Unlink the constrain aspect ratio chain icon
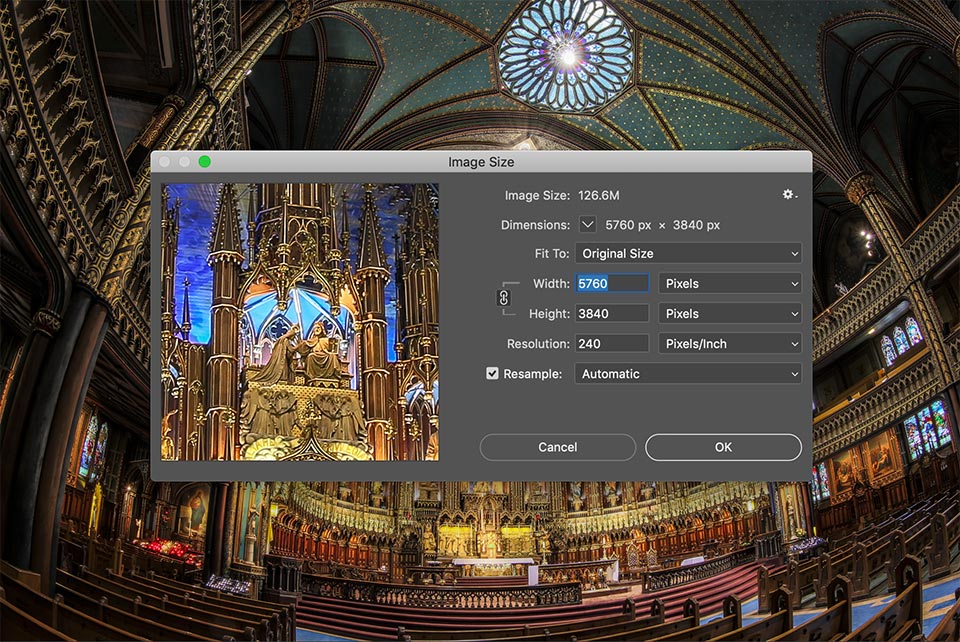 [x=503, y=298]
